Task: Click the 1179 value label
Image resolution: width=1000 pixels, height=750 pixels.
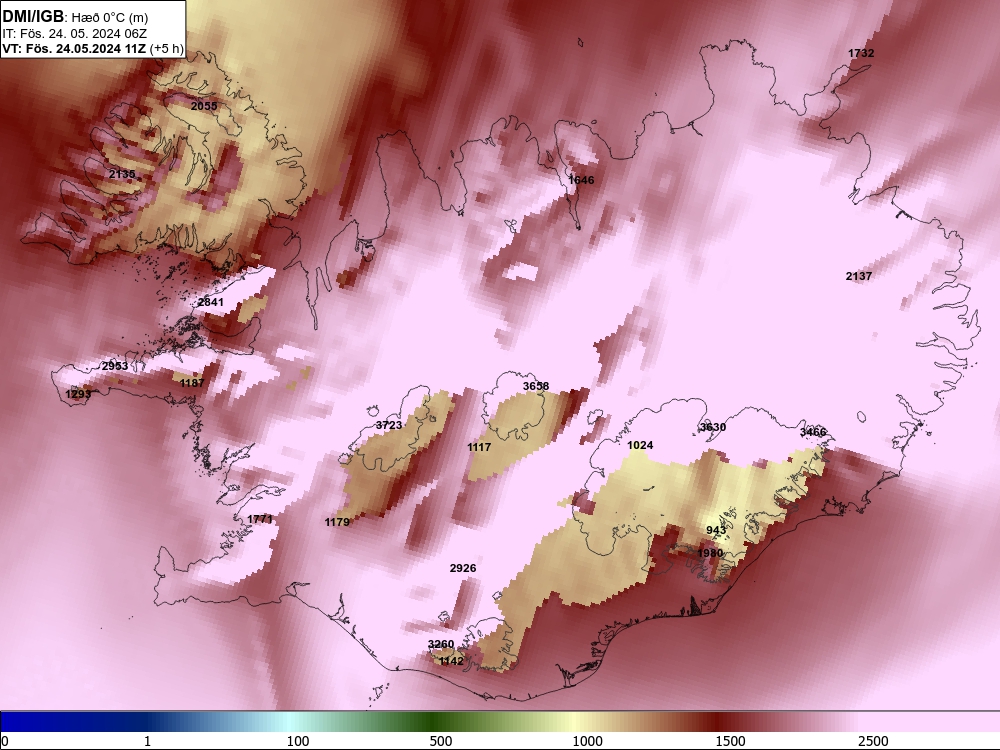Action: (x=337, y=522)
